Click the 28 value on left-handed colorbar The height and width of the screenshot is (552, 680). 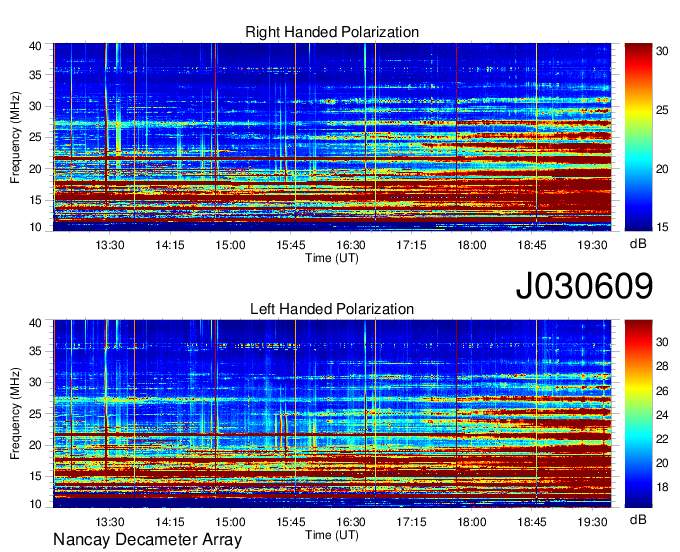662,366
